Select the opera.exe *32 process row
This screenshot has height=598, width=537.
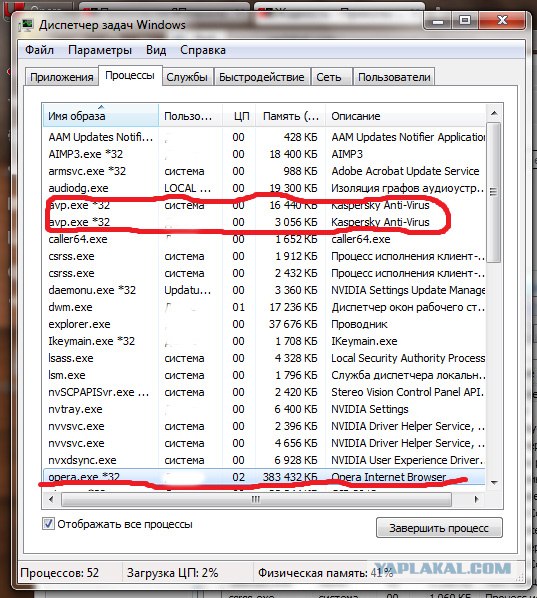264,477
